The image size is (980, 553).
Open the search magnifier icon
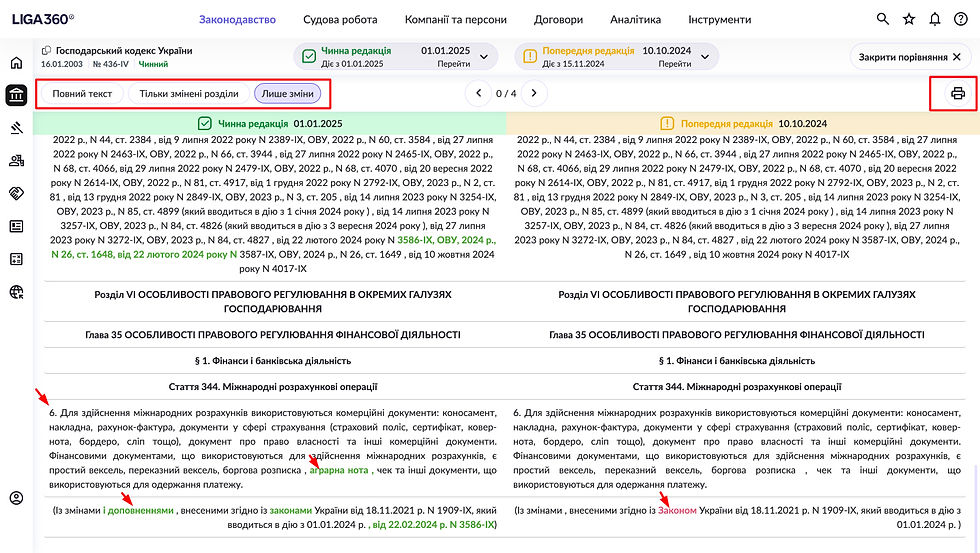[882, 19]
